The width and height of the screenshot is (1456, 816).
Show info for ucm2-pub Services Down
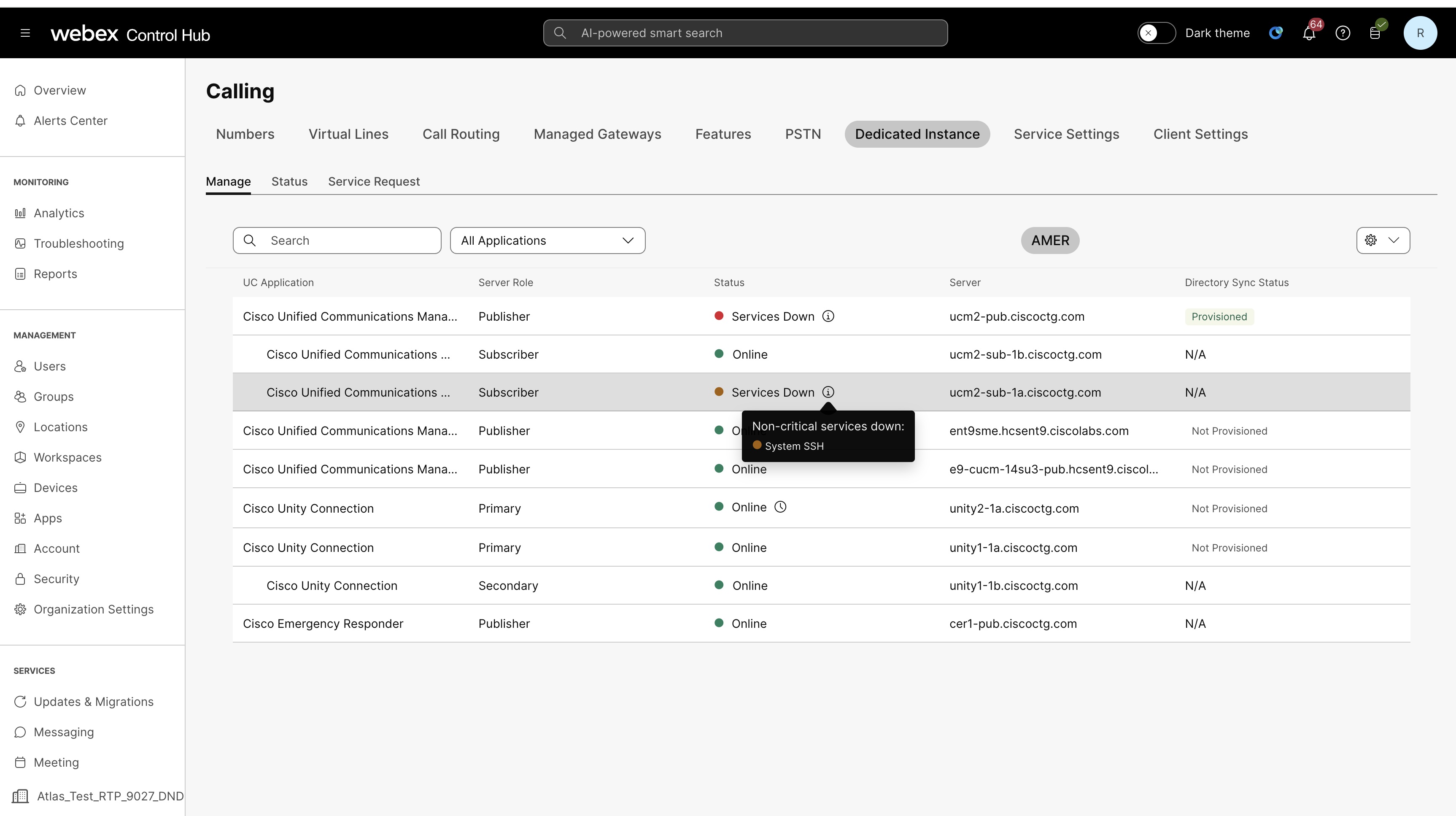pos(828,316)
